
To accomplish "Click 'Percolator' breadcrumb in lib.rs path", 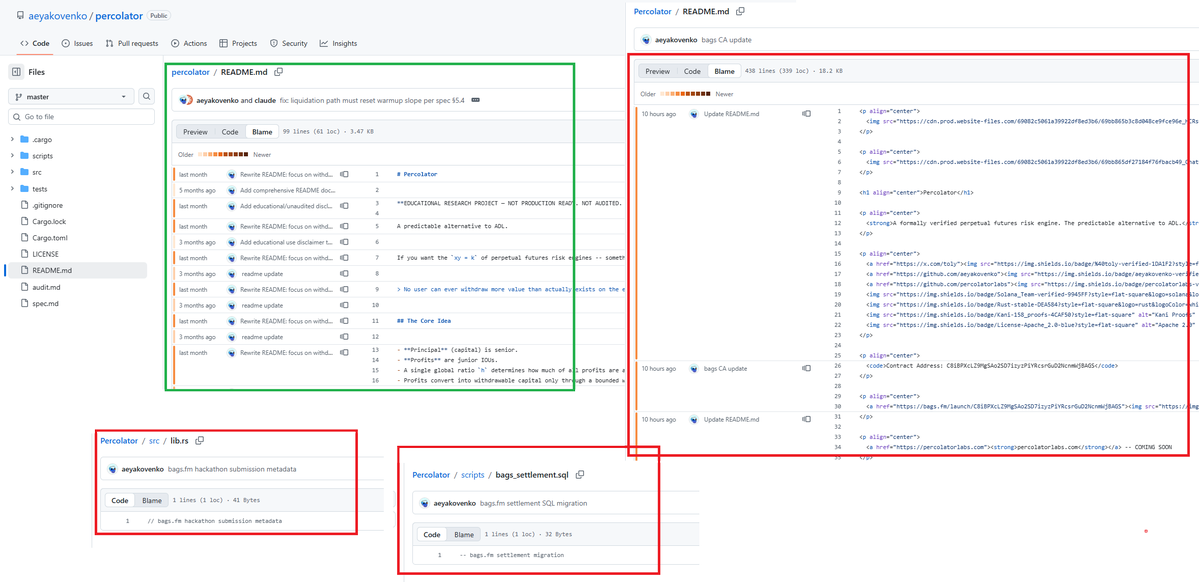I will (x=119, y=441).
